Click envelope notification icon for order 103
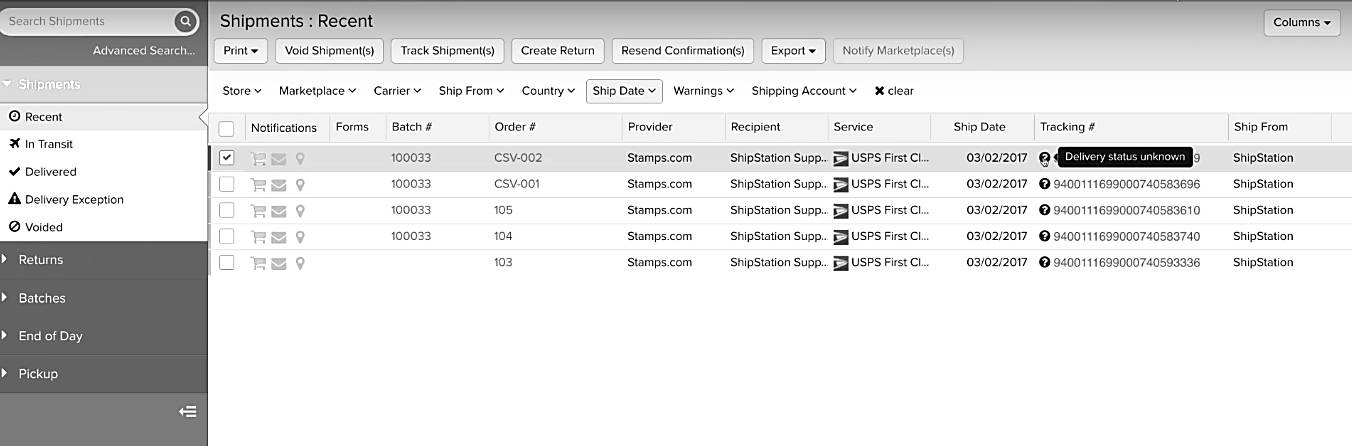 coord(279,262)
